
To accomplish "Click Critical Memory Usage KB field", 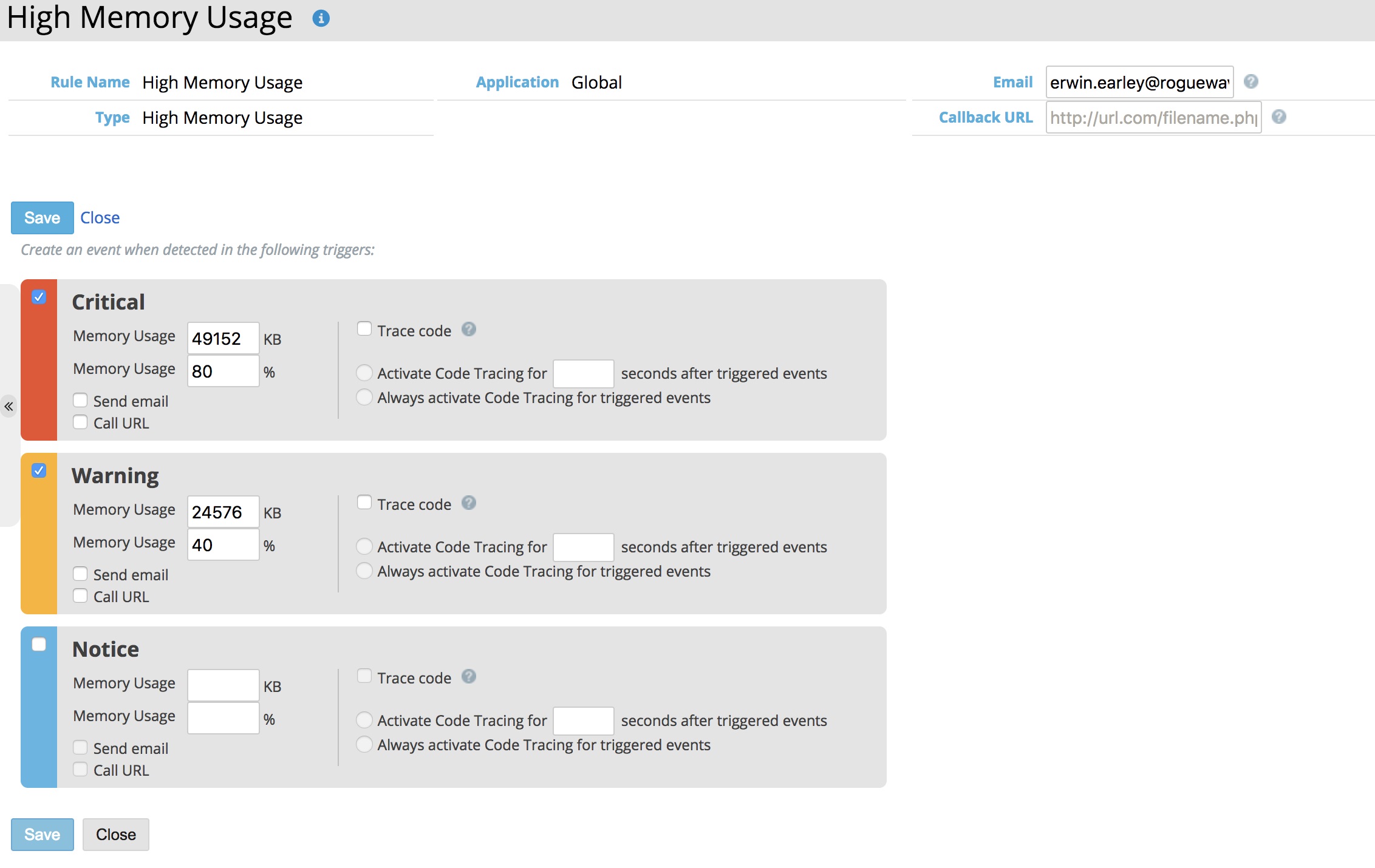I will pos(223,339).
